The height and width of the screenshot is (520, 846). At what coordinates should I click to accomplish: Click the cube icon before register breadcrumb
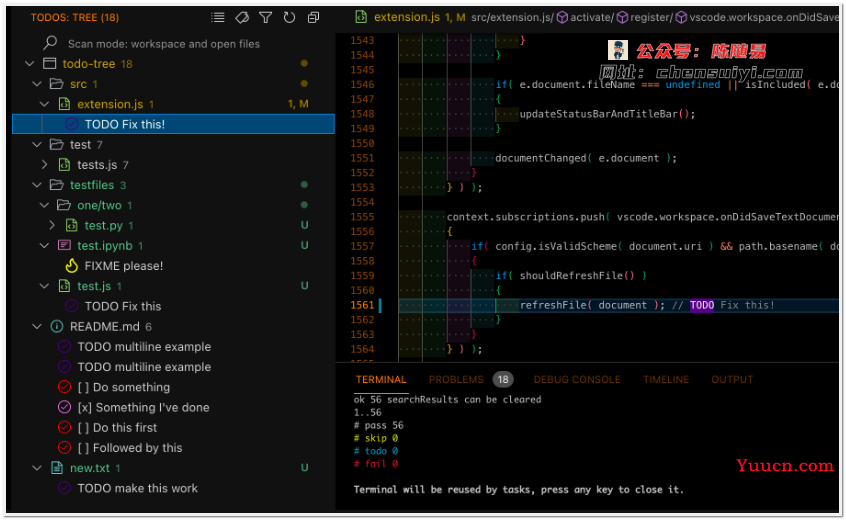pos(622,18)
